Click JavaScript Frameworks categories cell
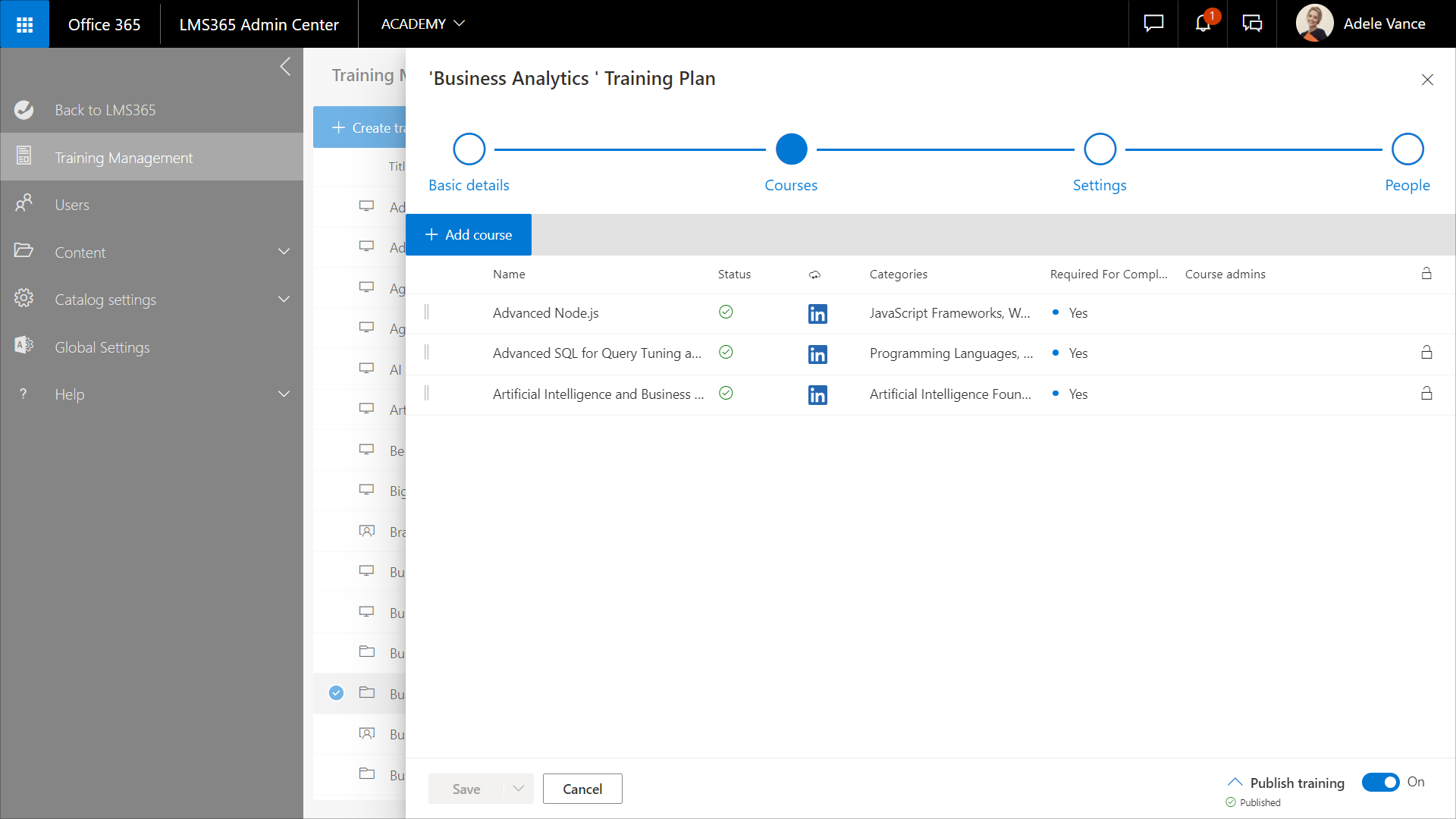Screen dimensions: 1456x819 949,312
